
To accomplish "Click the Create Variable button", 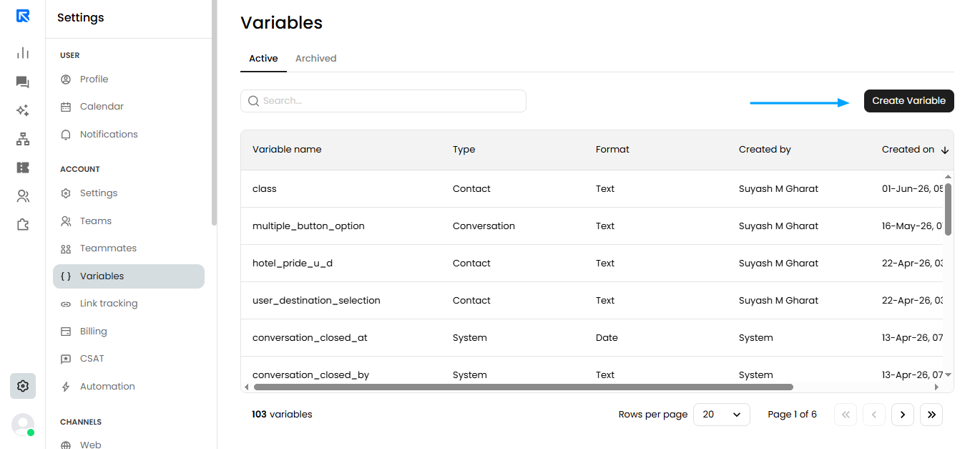I will click(908, 101).
